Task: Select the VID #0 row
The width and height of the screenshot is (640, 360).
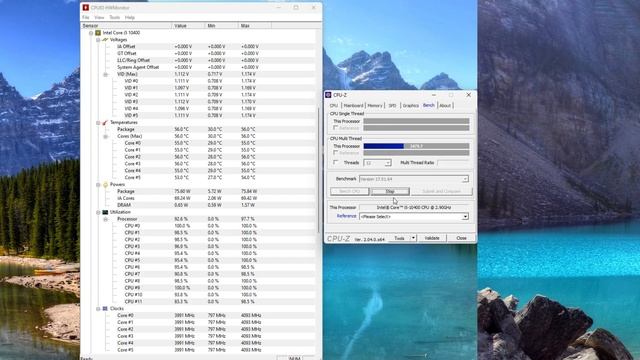Action: pos(198,81)
